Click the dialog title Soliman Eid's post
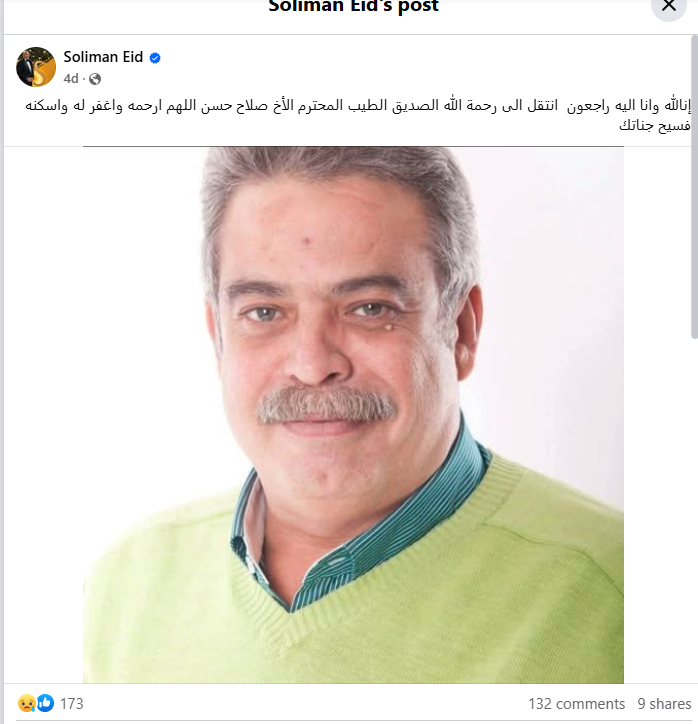The image size is (698, 724). [353, 6]
